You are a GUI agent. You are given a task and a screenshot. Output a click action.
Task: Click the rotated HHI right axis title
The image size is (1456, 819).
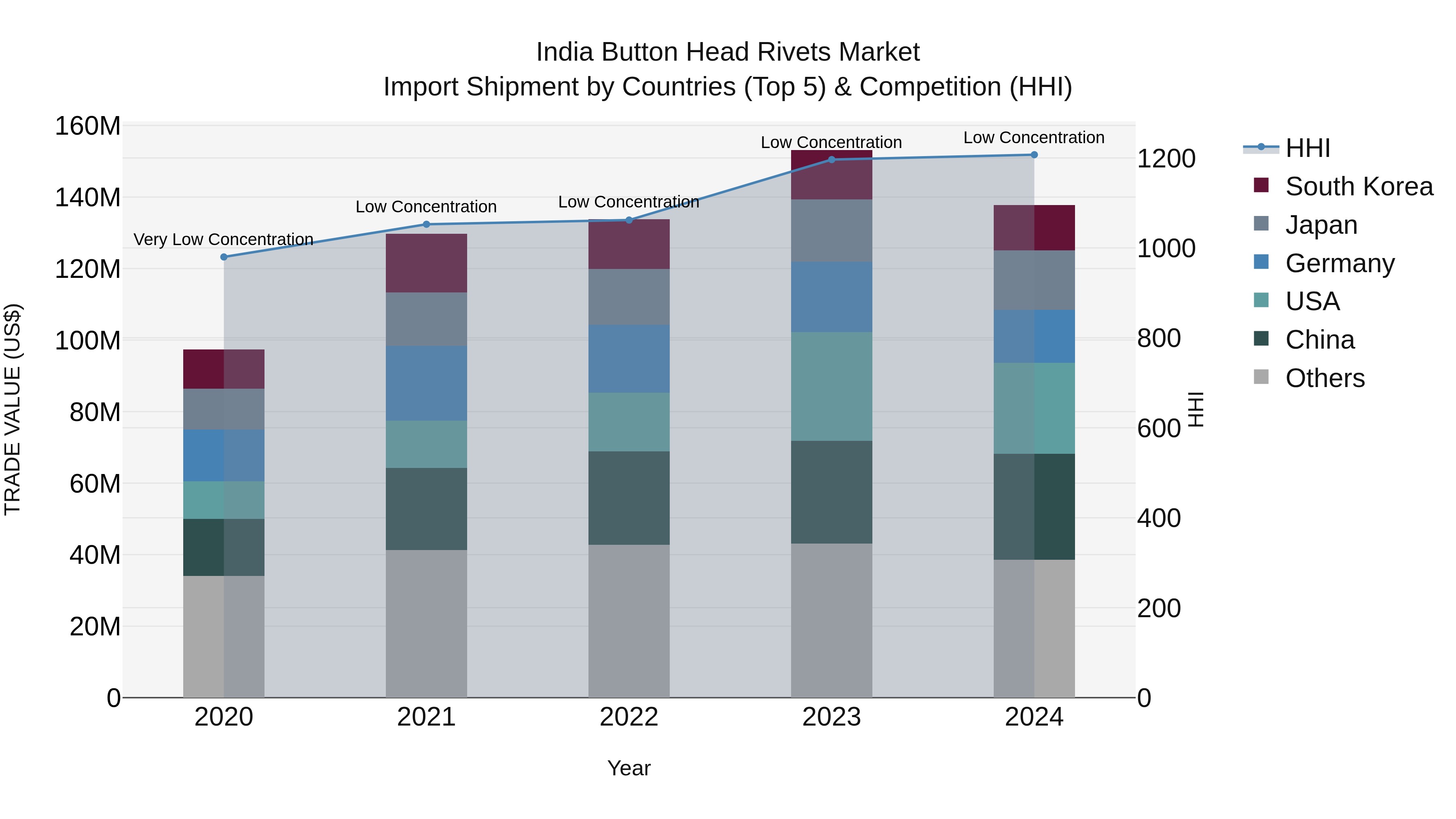pos(1196,409)
